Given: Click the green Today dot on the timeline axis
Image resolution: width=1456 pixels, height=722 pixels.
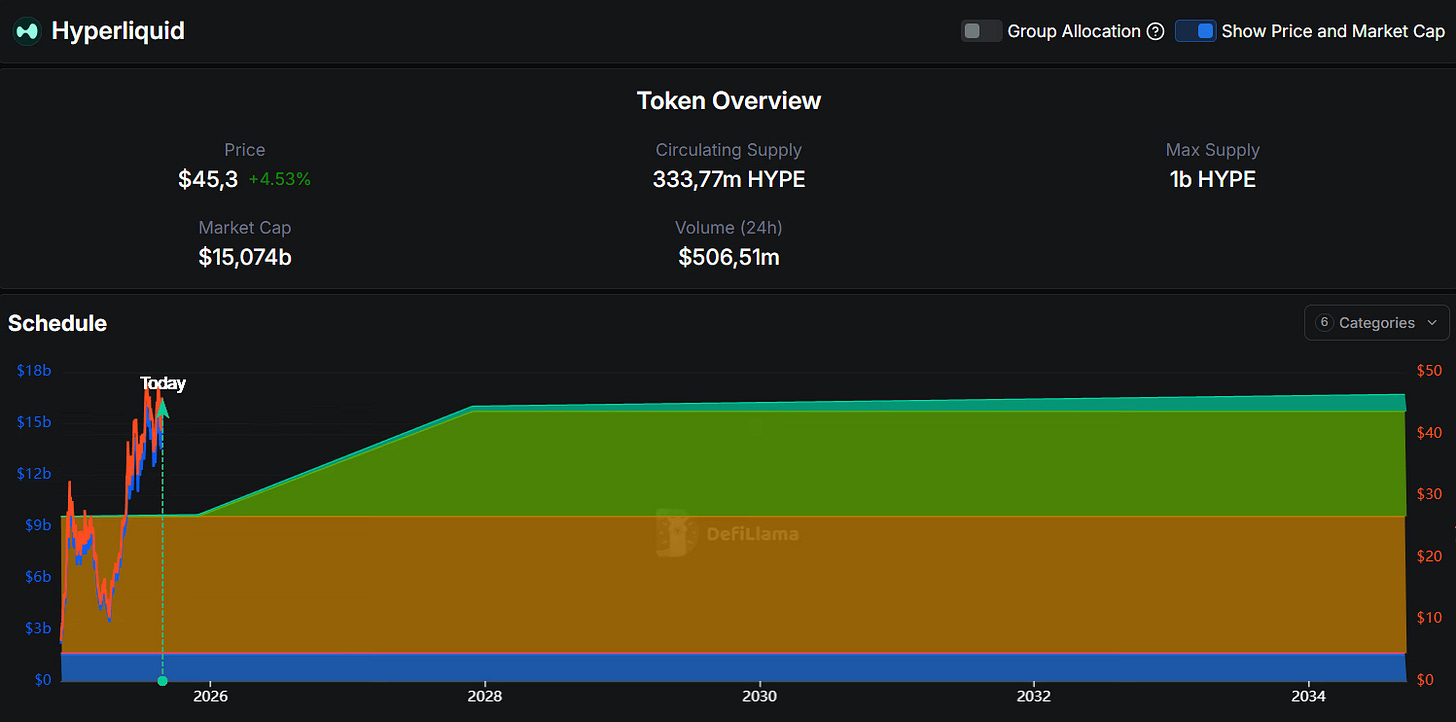Looking at the screenshot, I should (x=163, y=681).
